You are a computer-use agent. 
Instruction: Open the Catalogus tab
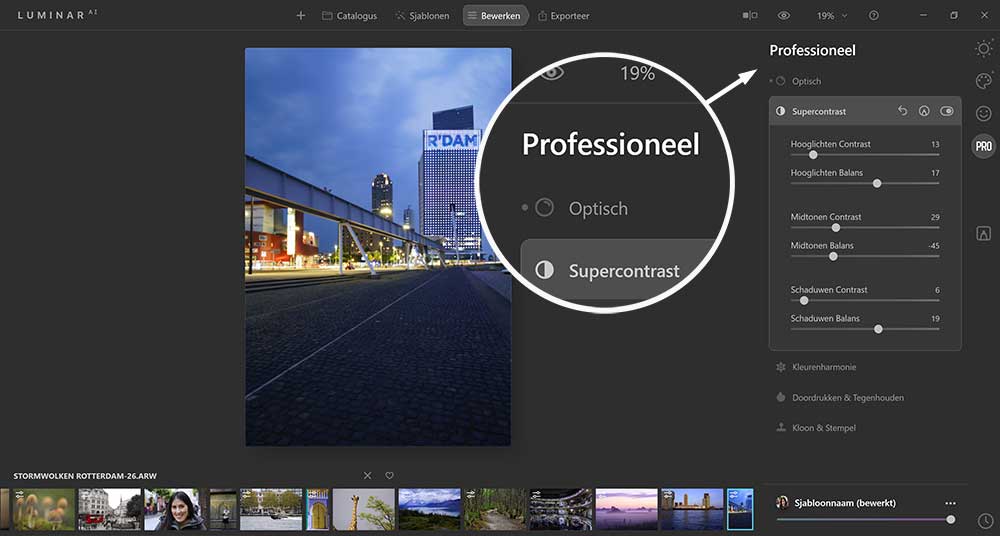point(349,15)
